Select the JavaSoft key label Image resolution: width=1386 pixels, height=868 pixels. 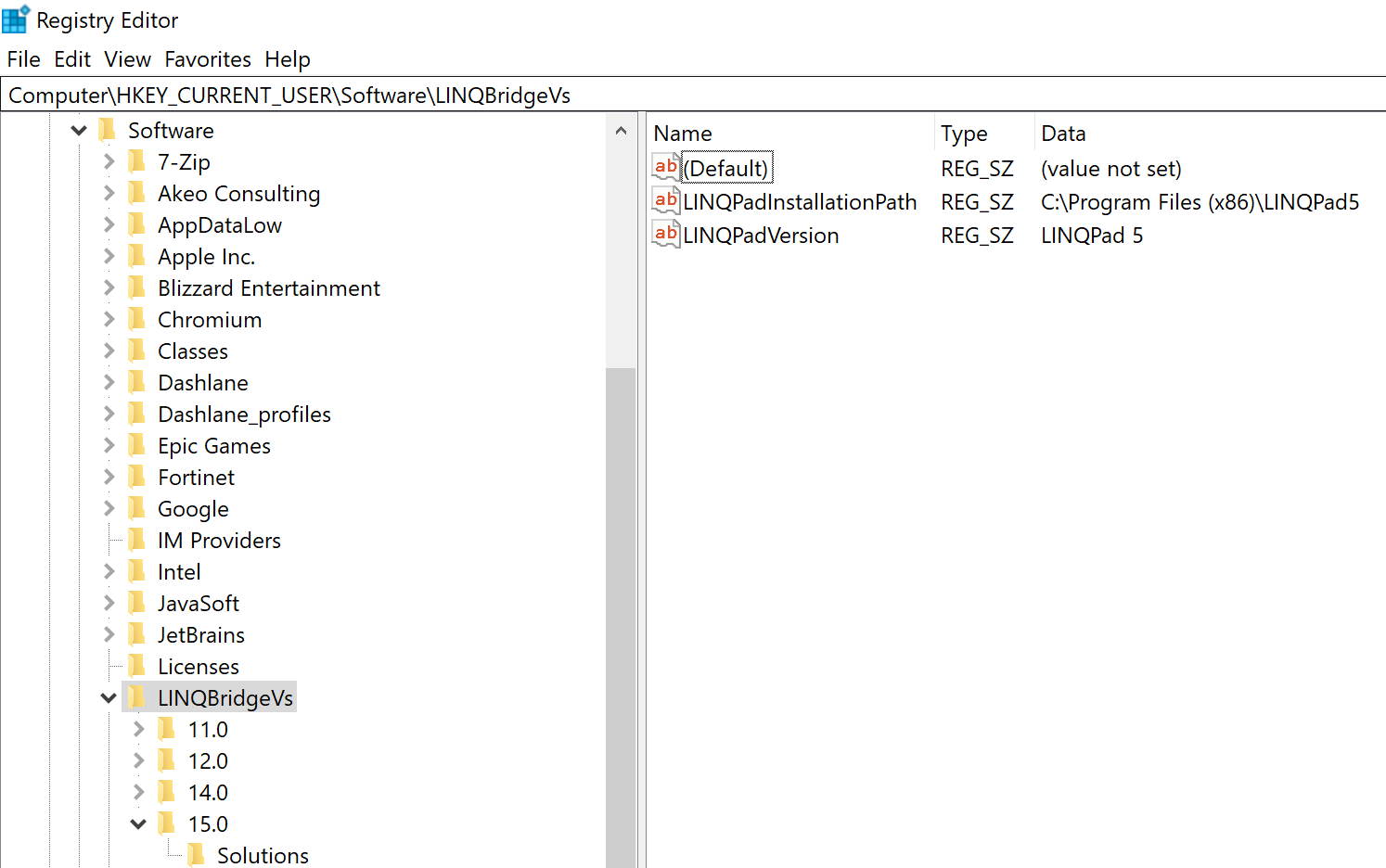pyautogui.click(x=199, y=603)
